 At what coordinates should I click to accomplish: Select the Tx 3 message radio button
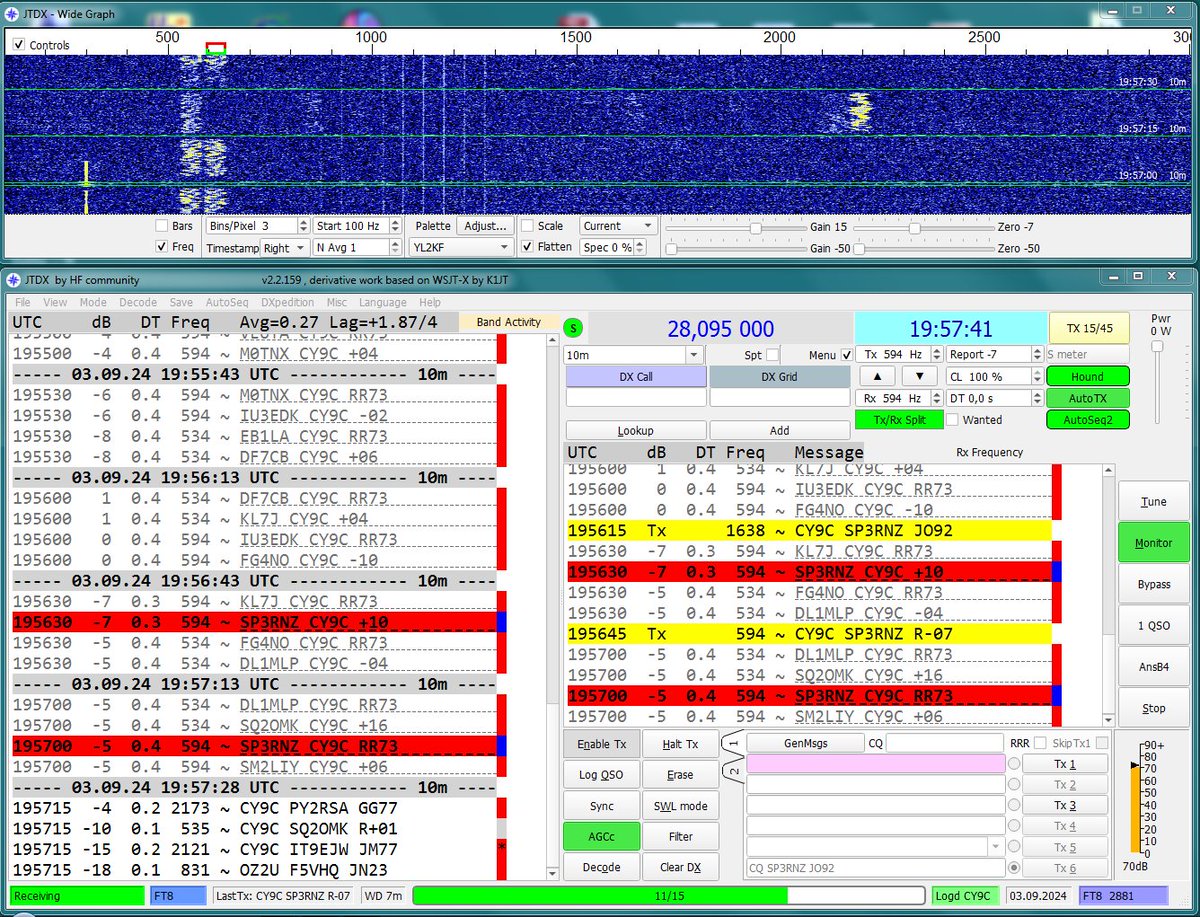coord(1014,806)
